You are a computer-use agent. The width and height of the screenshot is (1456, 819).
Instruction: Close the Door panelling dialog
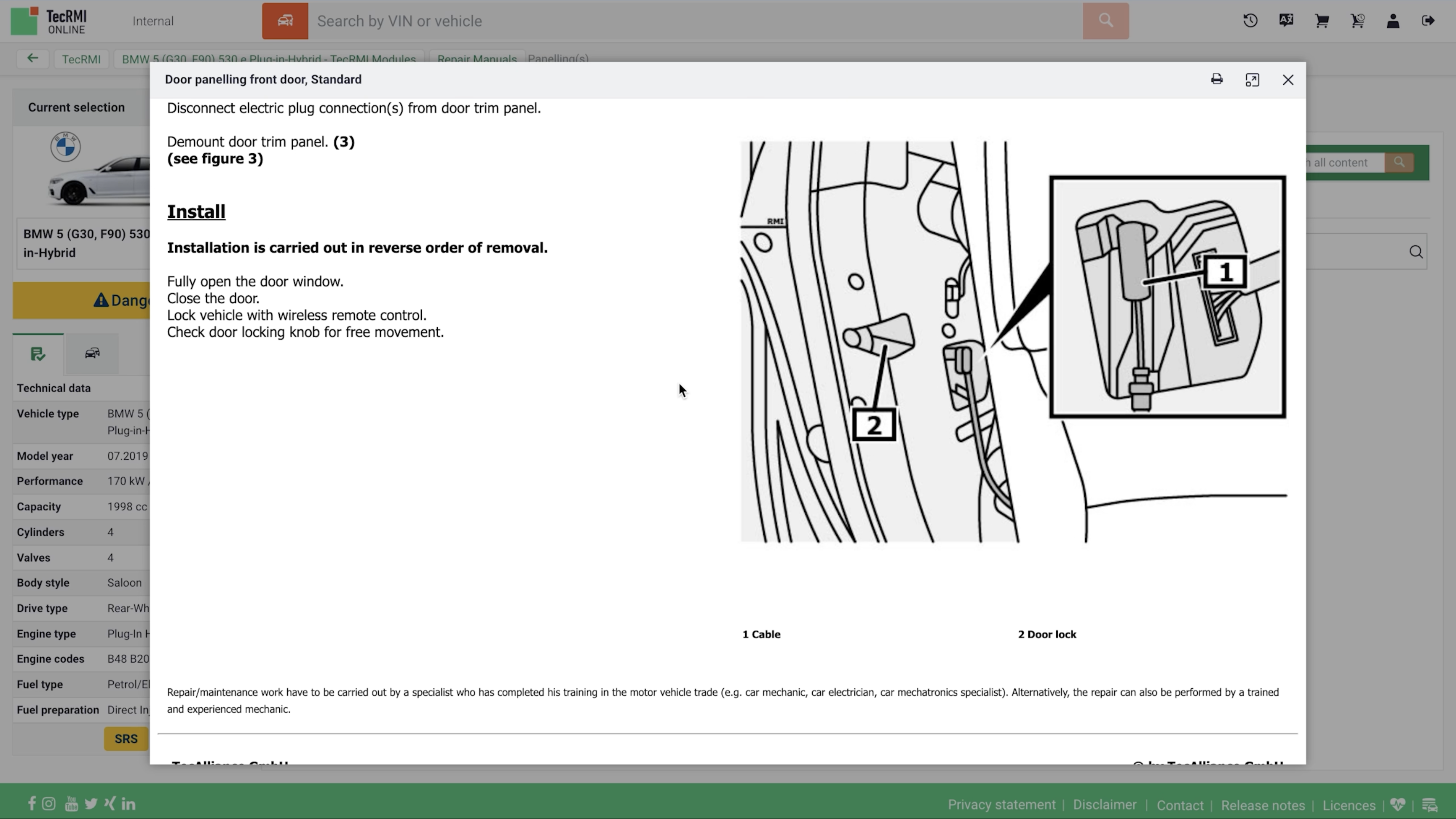click(x=1287, y=80)
